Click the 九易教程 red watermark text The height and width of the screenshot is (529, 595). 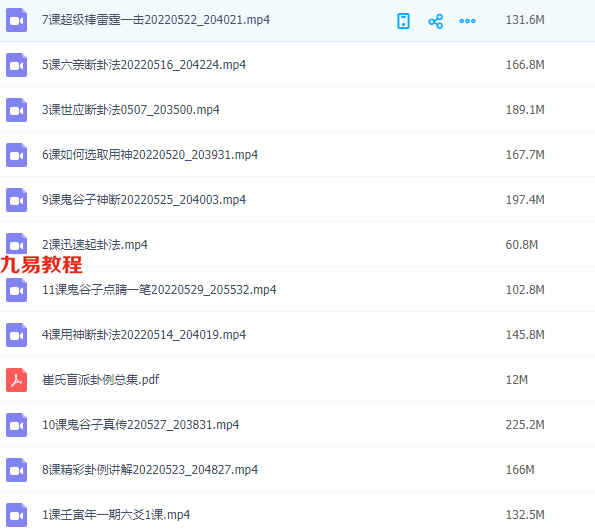41,264
